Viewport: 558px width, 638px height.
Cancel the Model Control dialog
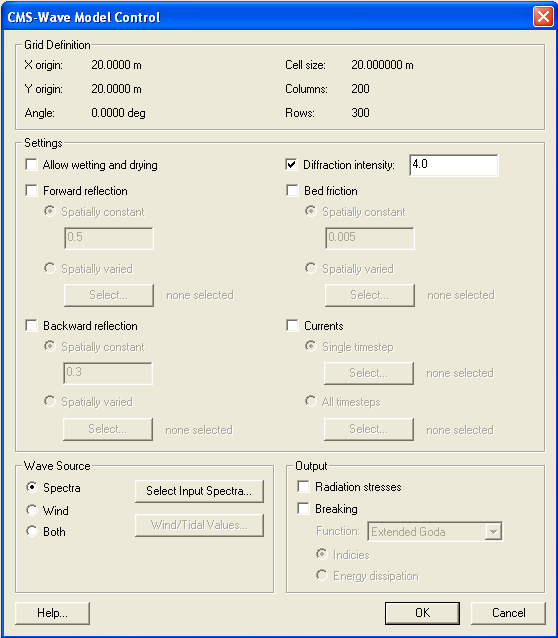pos(508,613)
